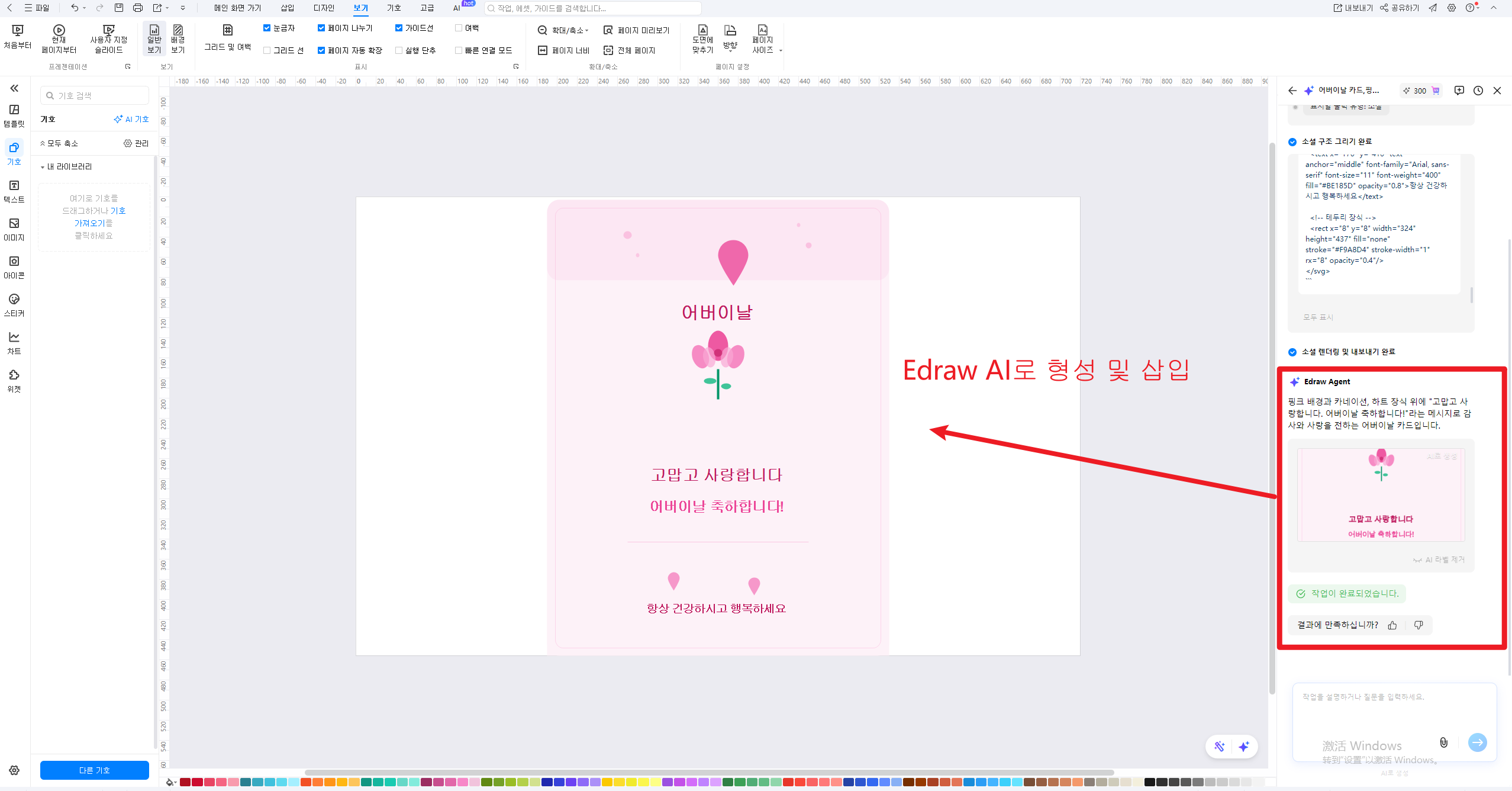The height and width of the screenshot is (791, 1512).
Task: Open the 템플릿 panel in the left sidebar
Action: 14,115
